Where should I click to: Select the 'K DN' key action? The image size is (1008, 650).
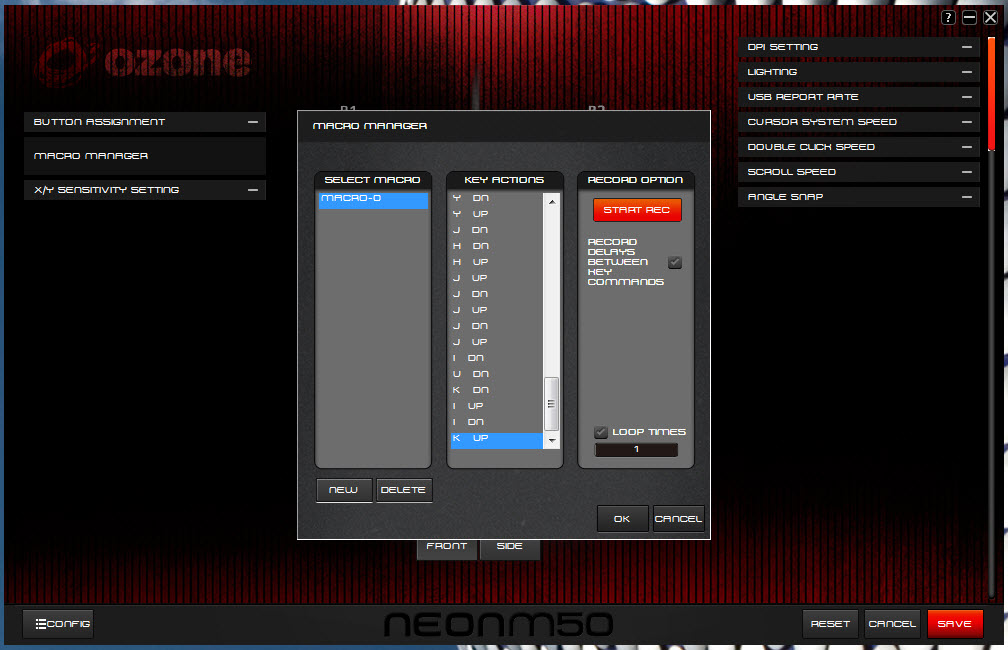pos(497,390)
